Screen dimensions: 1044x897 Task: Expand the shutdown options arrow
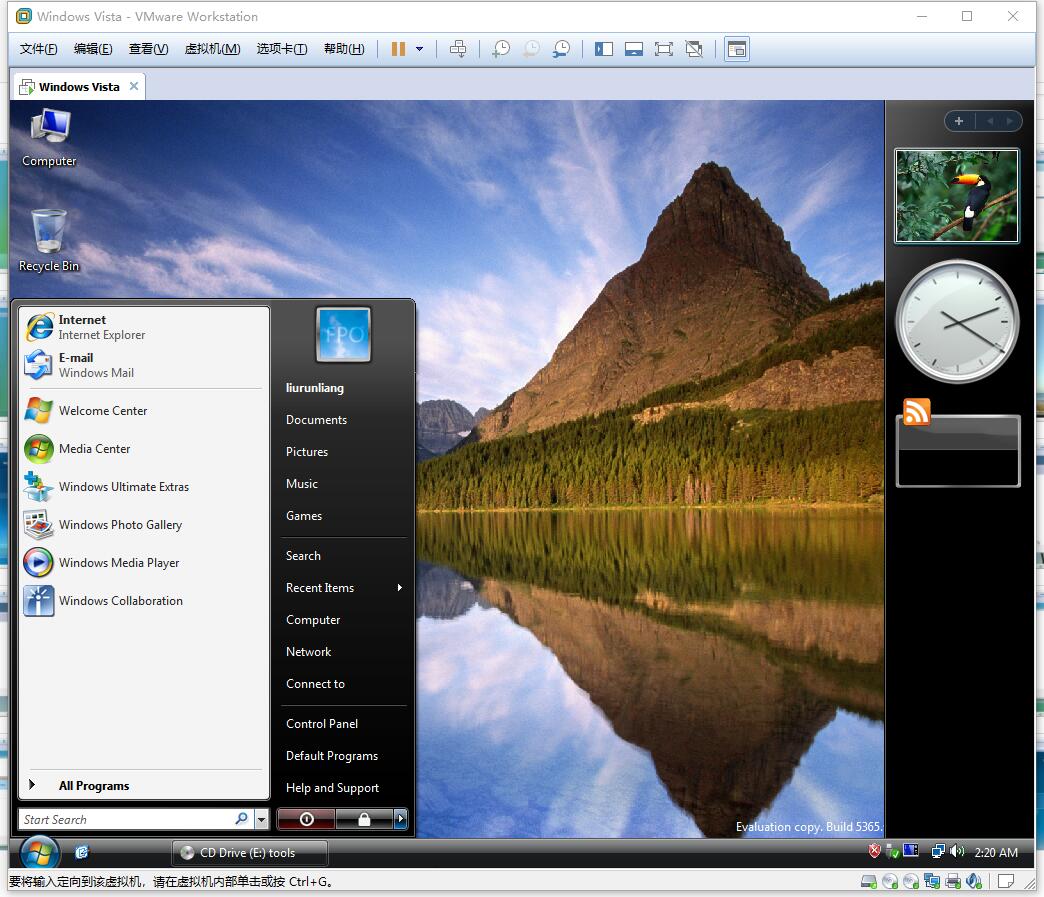(x=400, y=819)
